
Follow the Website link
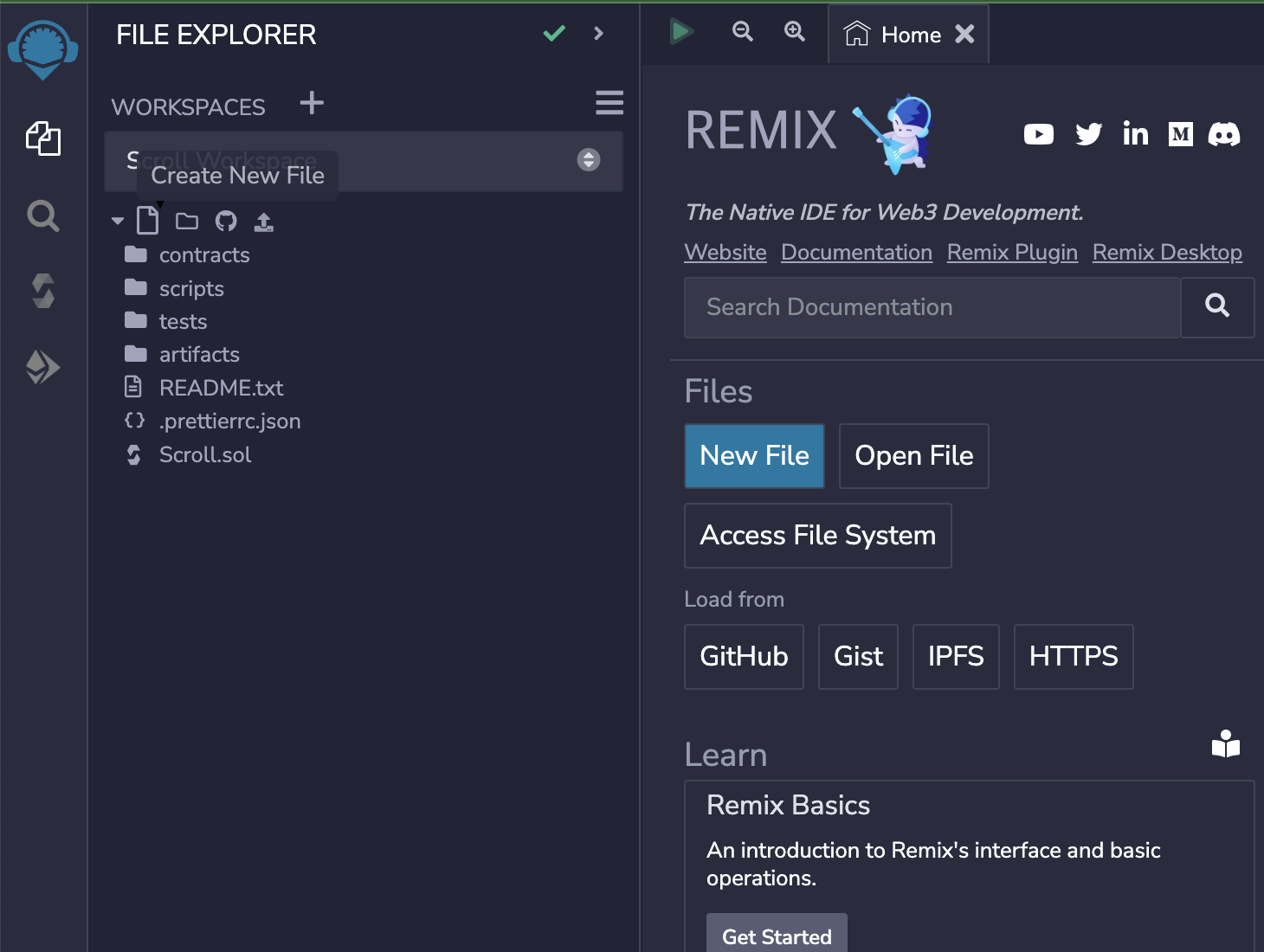[726, 253]
